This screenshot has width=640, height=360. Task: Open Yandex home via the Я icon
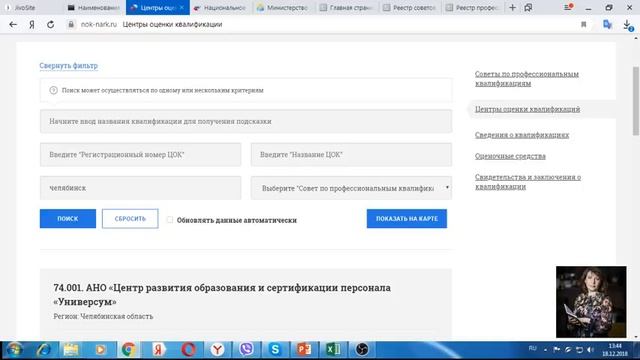[31, 24]
